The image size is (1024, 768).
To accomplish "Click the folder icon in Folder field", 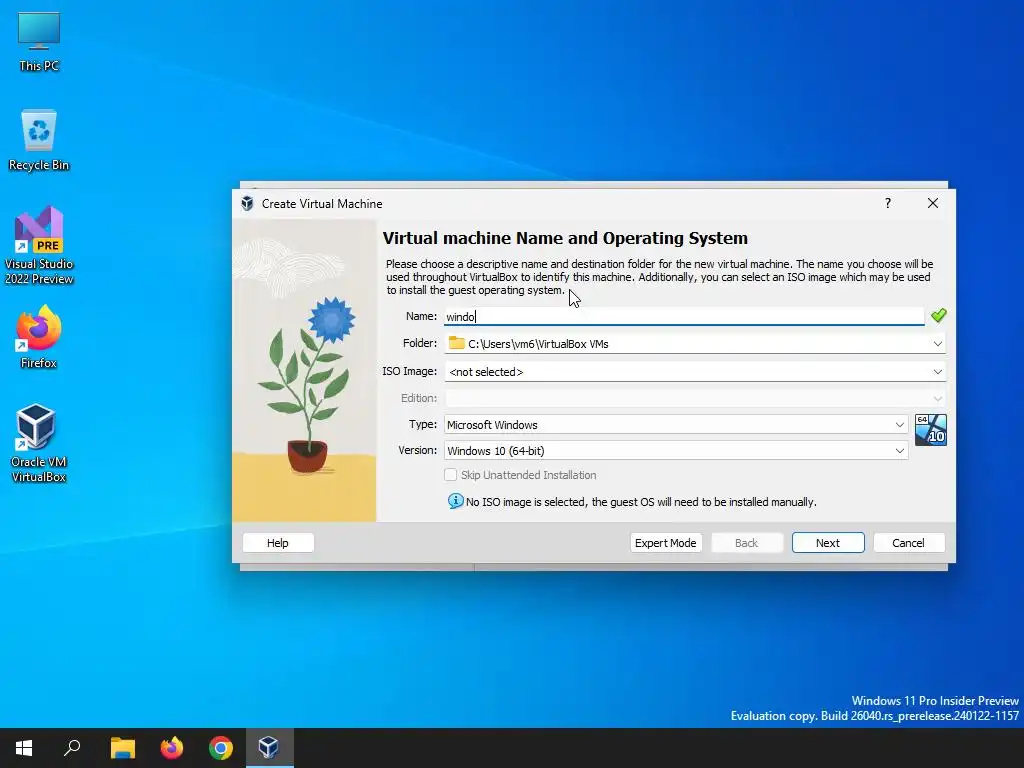I will (456, 343).
